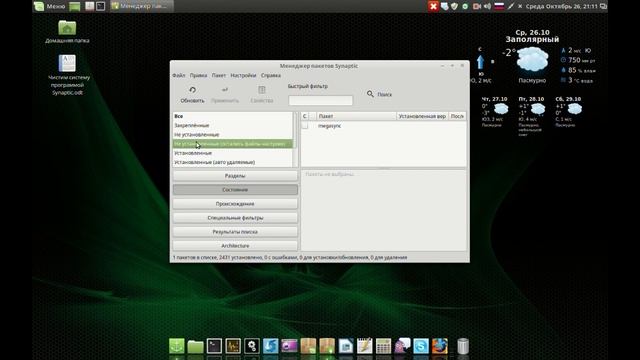Viewport: 640px width, 360px height.
Task: Click inside the Быстрый фильтр input field
Action: pyautogui.click(x=320, y=100)
